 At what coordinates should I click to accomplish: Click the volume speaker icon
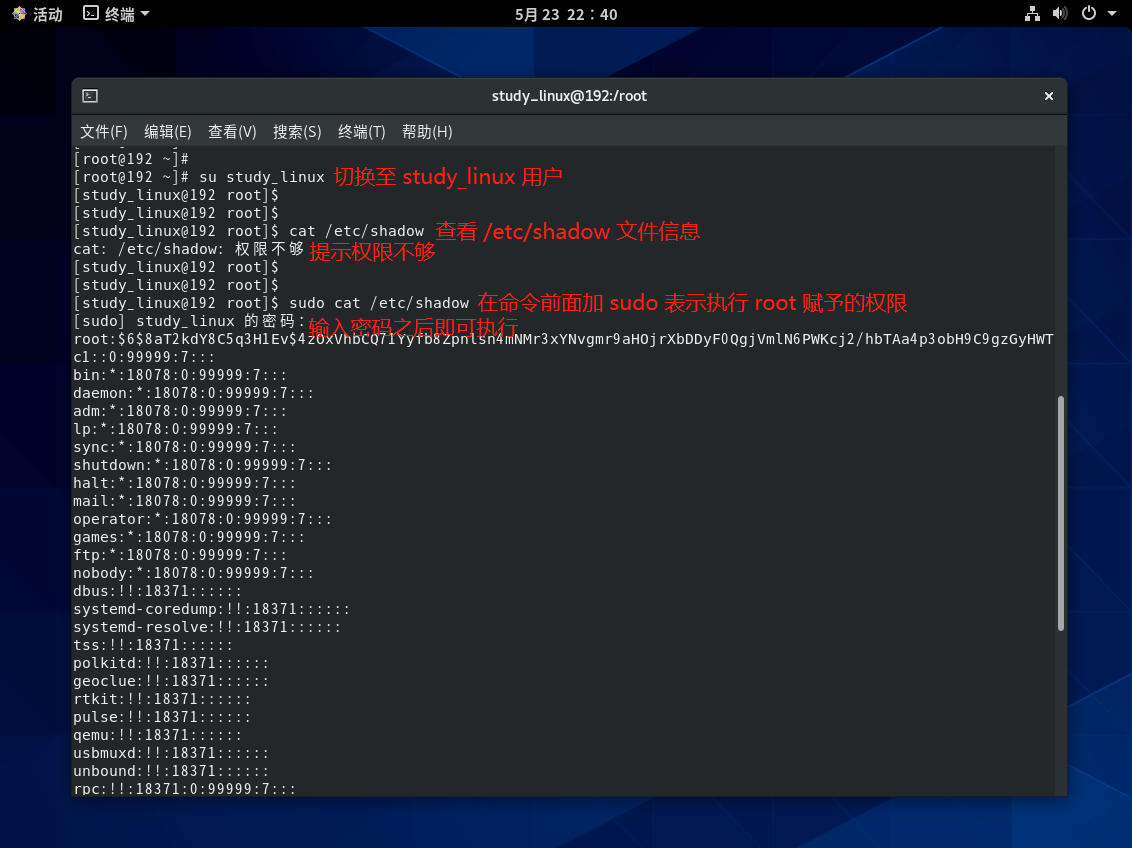click(1061, 14)
